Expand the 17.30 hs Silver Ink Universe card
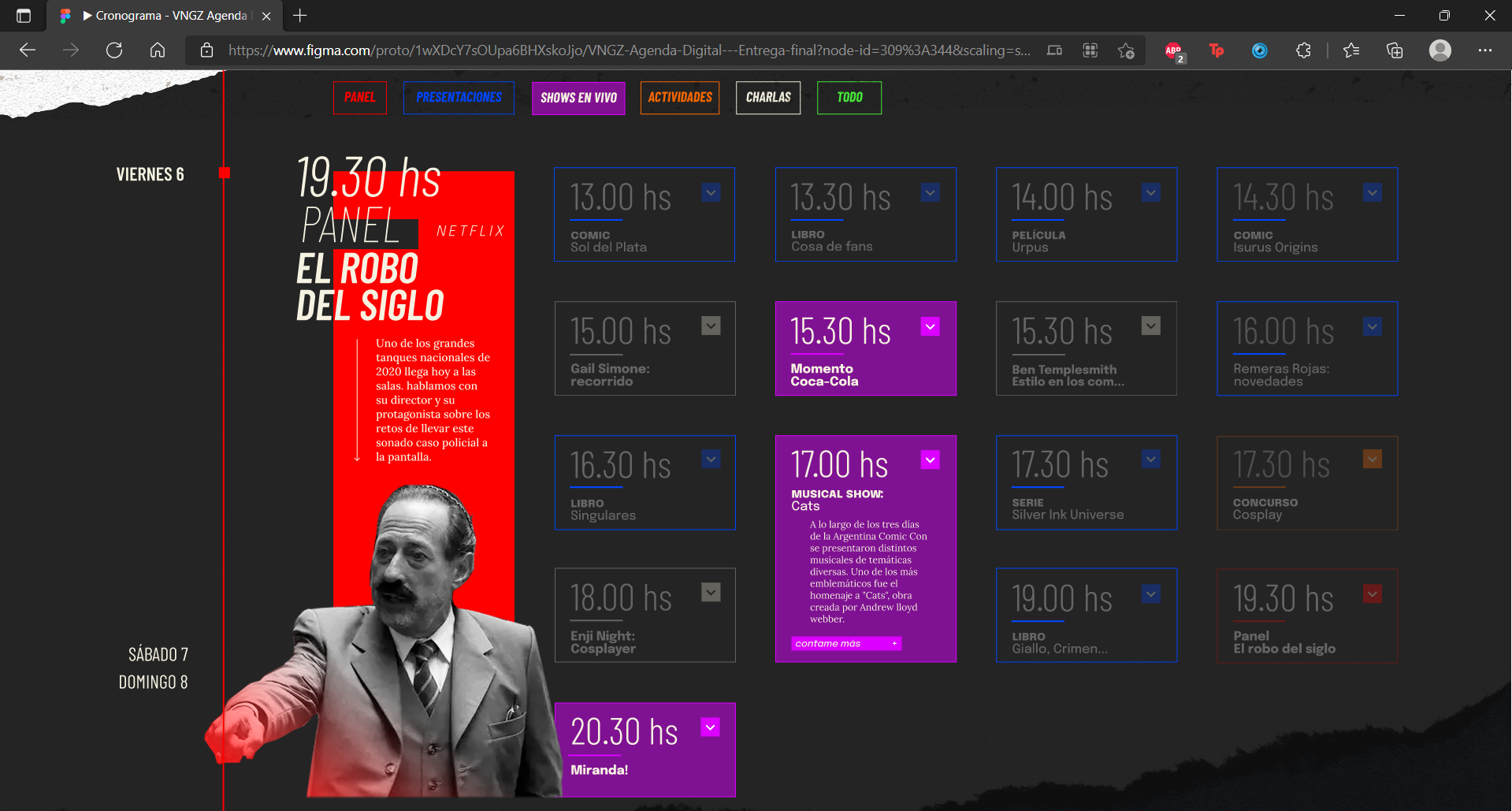The image size is (1512, 811). 1151,459
